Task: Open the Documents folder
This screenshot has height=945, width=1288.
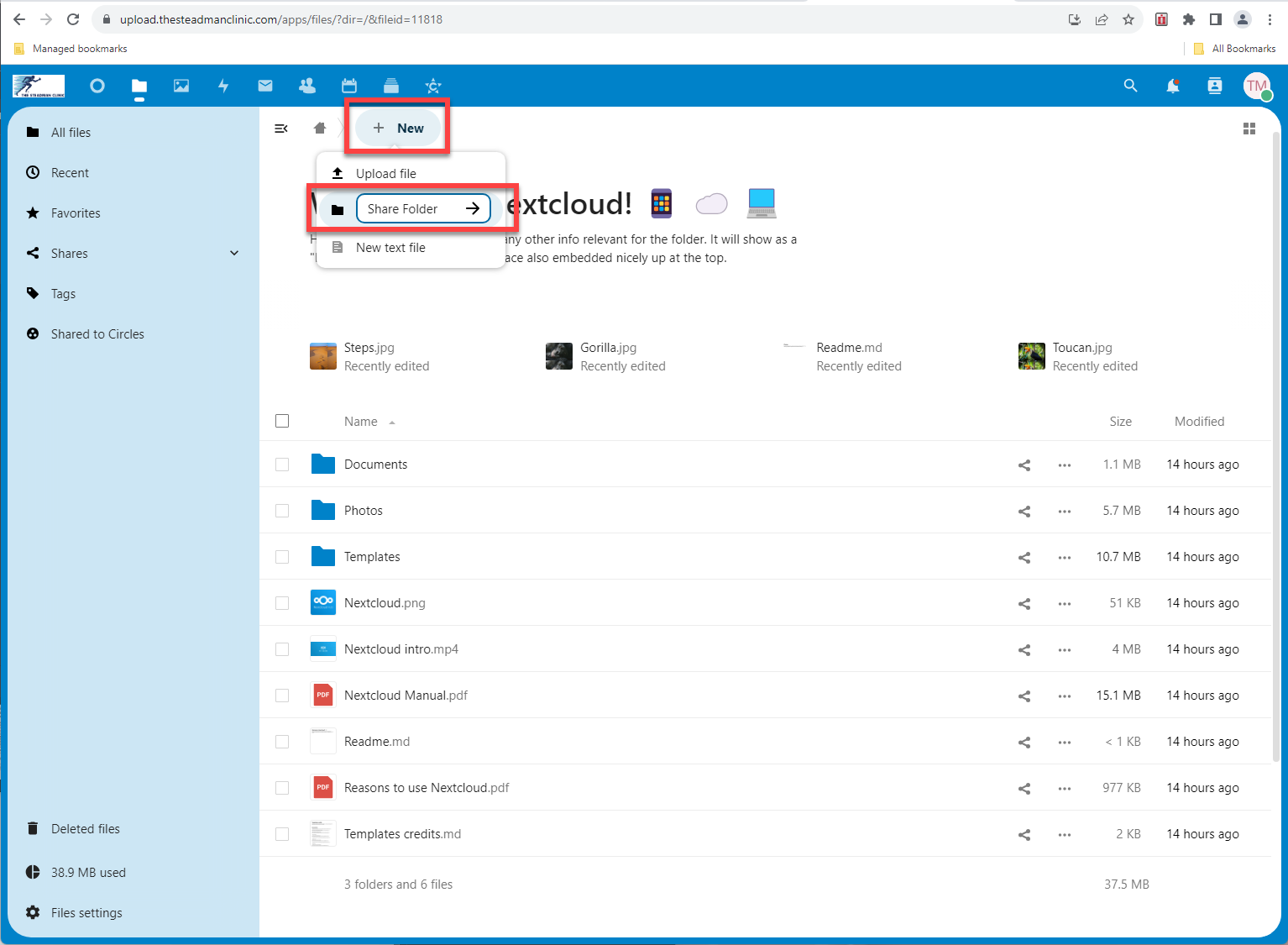Action: click(x=375, y=465)
